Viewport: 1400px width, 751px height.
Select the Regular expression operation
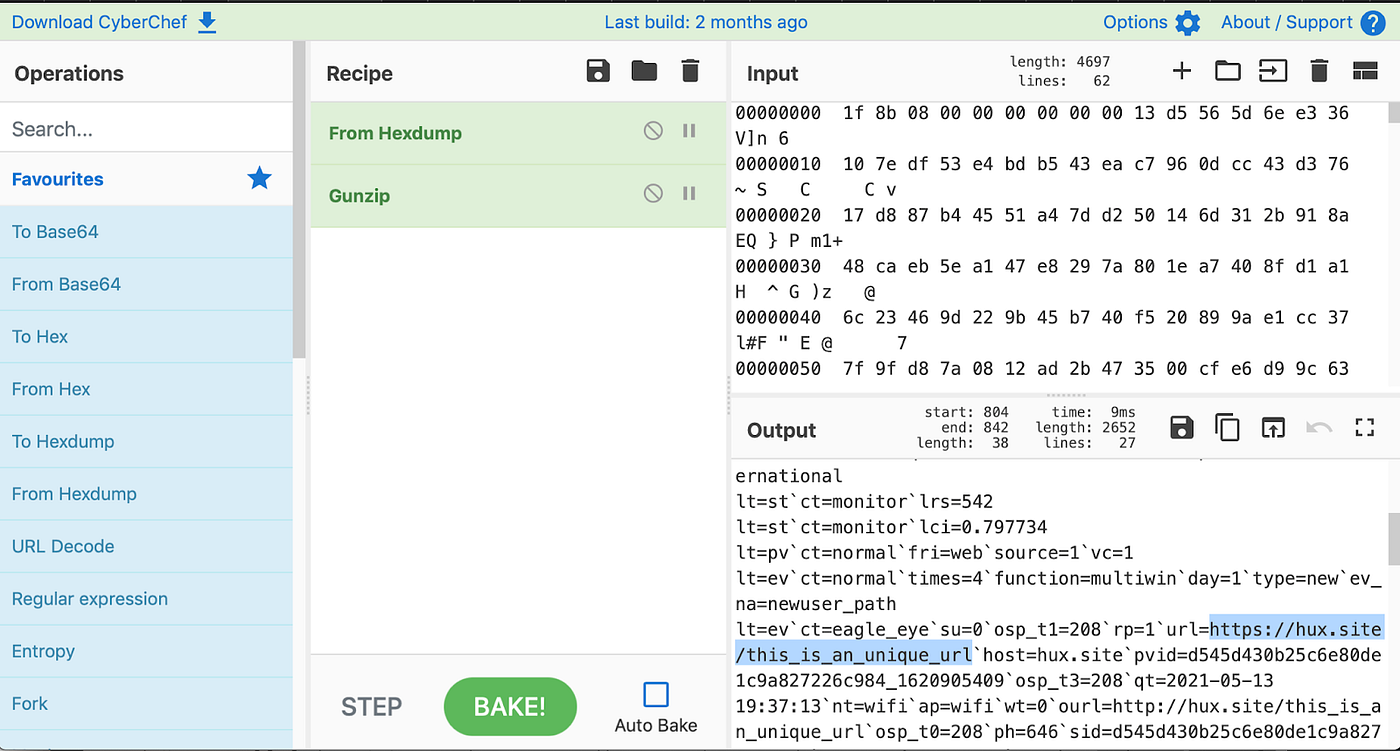tap(146, 599)
